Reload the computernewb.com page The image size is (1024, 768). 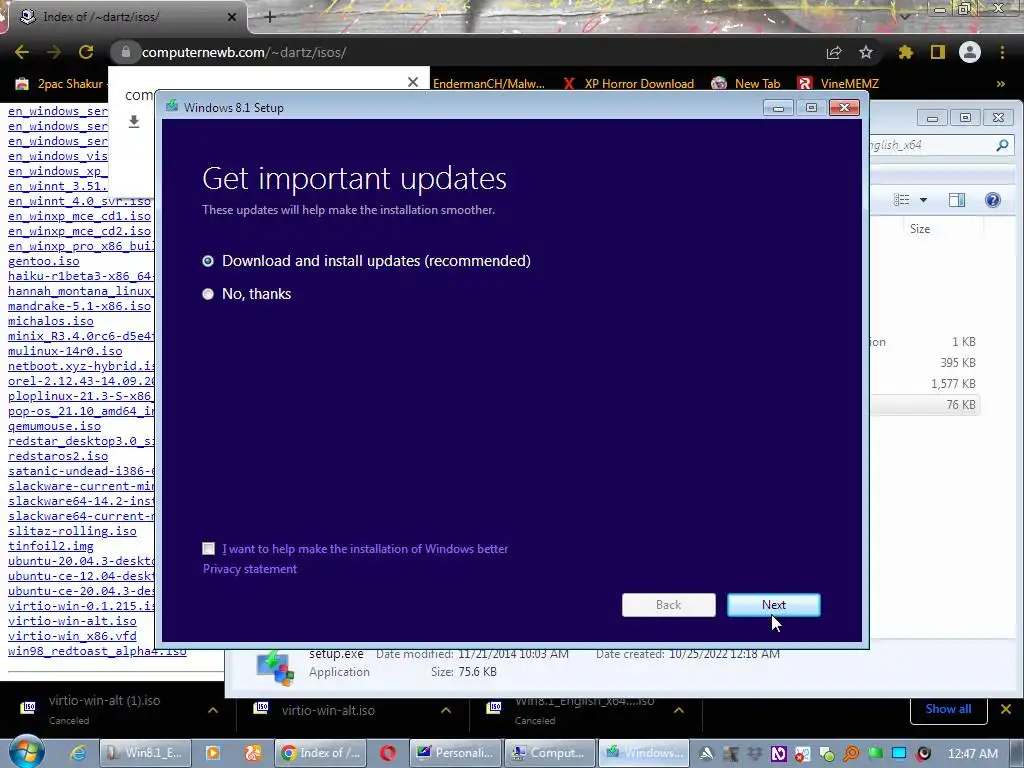tap(86, 52)
